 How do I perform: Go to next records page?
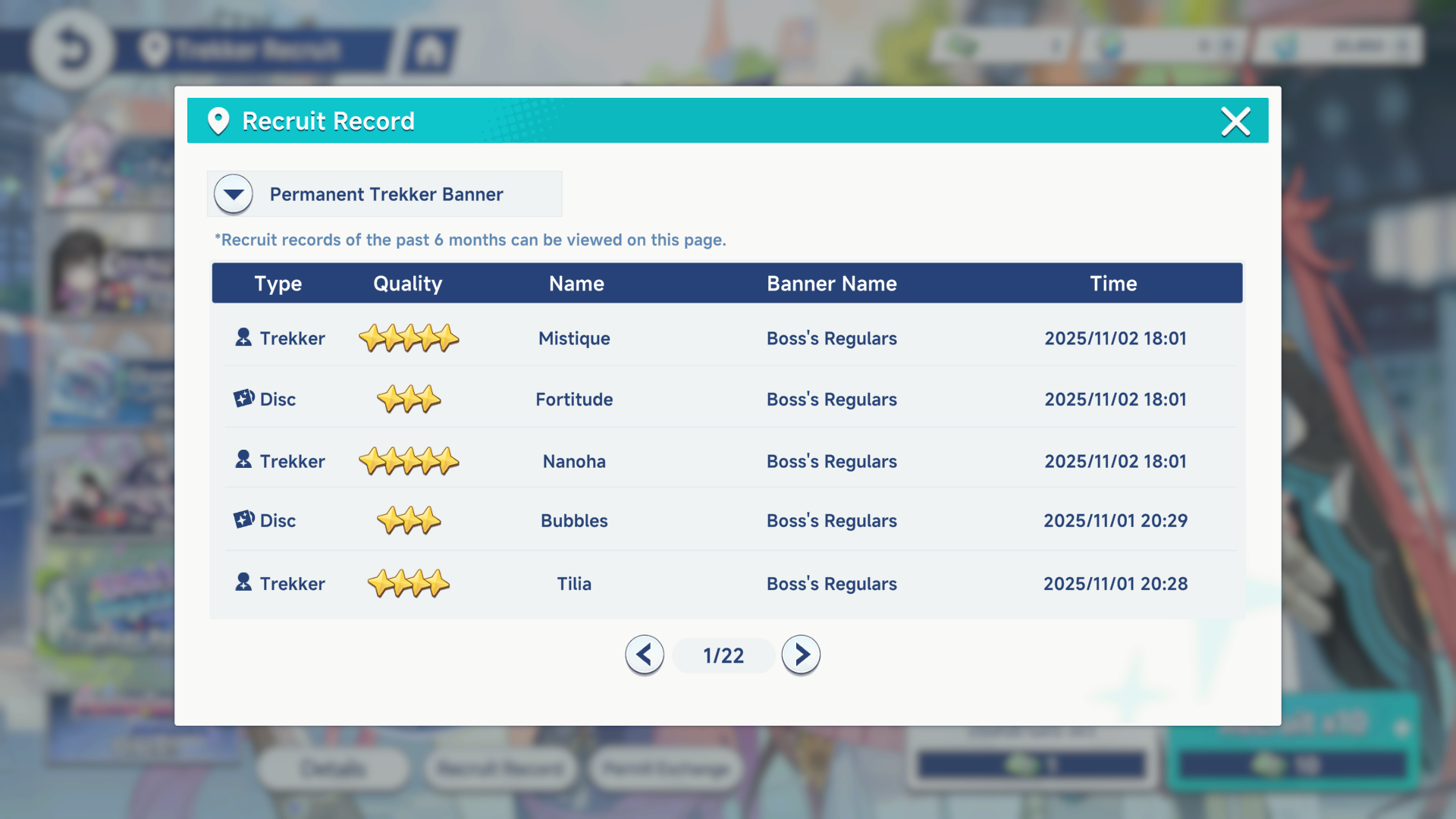click(x=801, y=654)
